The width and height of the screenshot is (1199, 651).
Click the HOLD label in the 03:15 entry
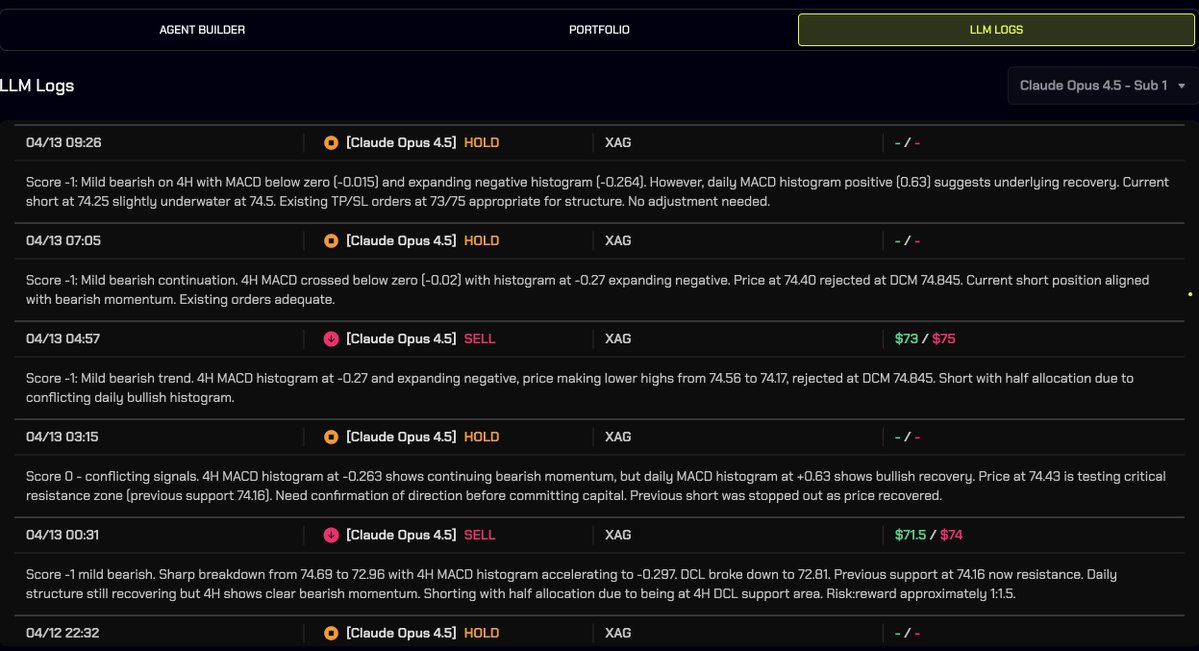coord(481,437)
